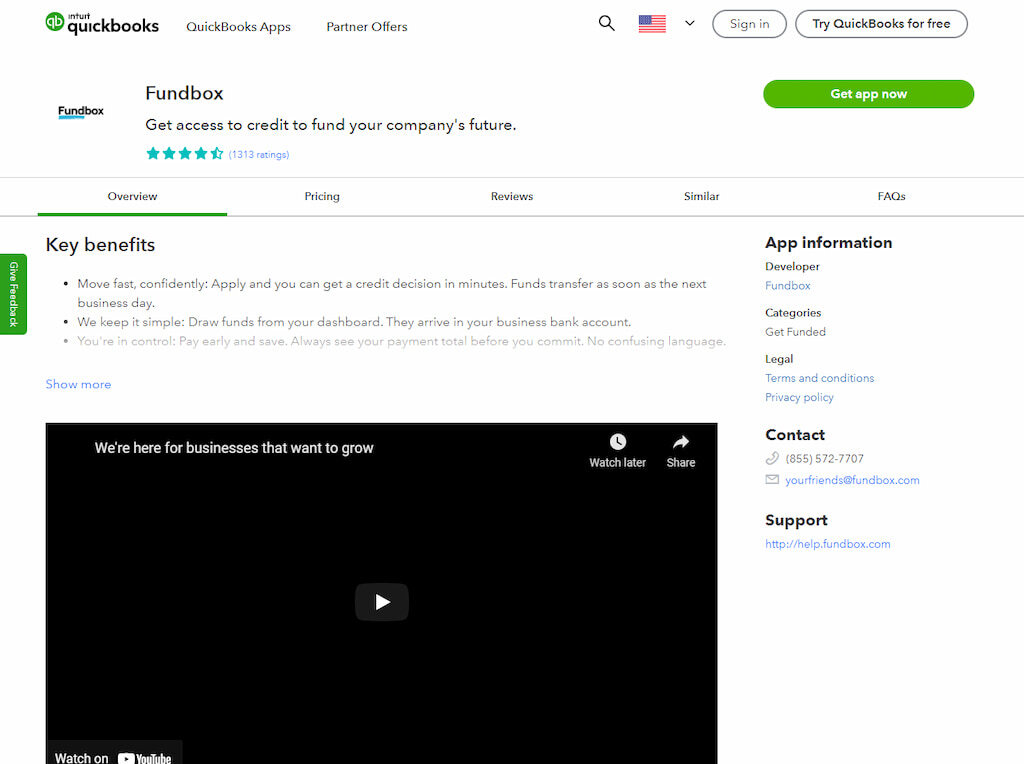Switch to the FAQs tab

click(891, 197)
